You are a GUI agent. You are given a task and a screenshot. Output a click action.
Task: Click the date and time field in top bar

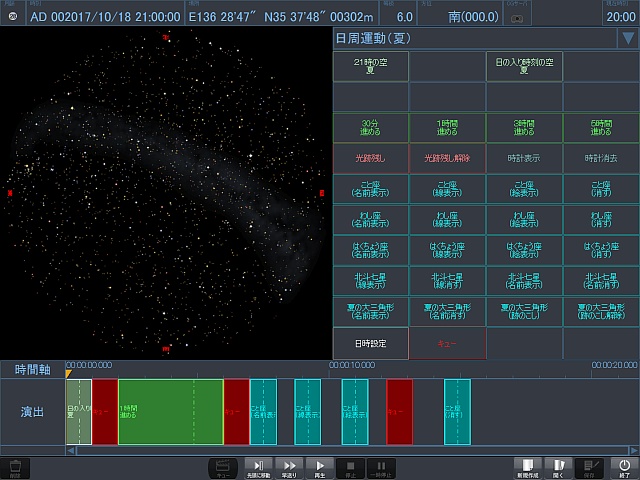104,17
